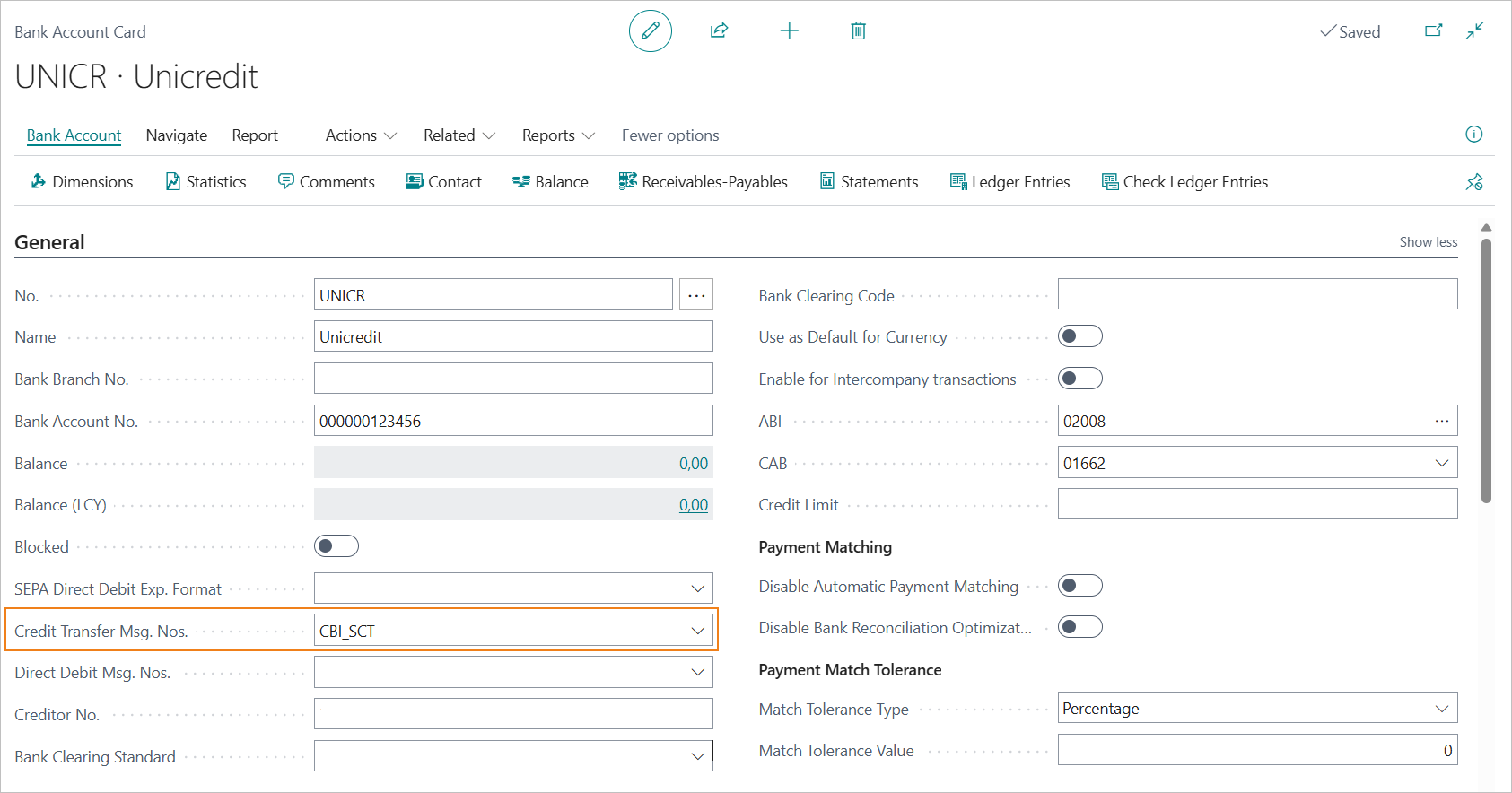Viewport: 1512px width, 793px height.
Task: Click the Credit Limit field
Action: click(x=1257, y=504)
